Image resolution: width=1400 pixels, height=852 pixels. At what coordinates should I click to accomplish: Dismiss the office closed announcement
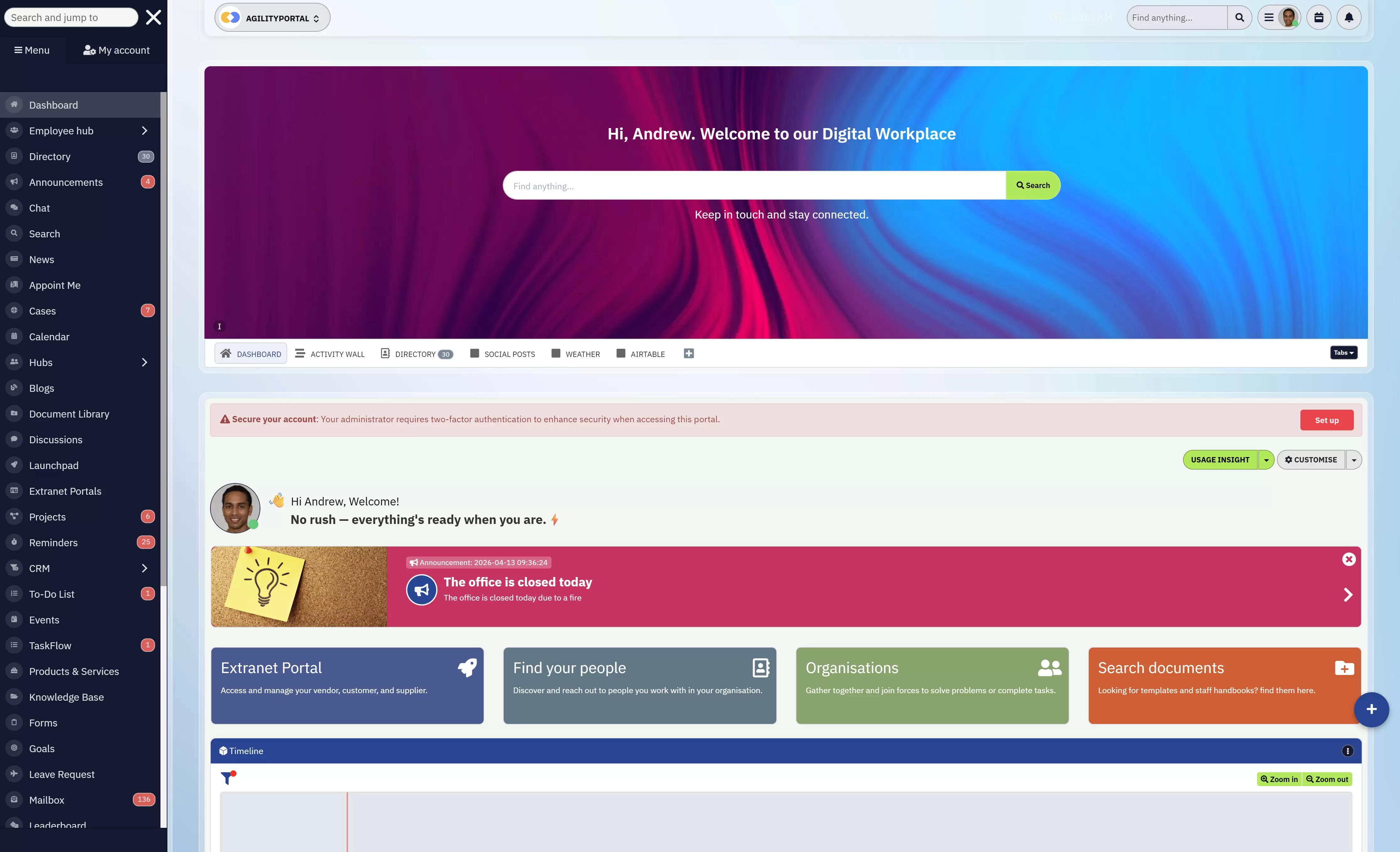(x=1348, y=559)
